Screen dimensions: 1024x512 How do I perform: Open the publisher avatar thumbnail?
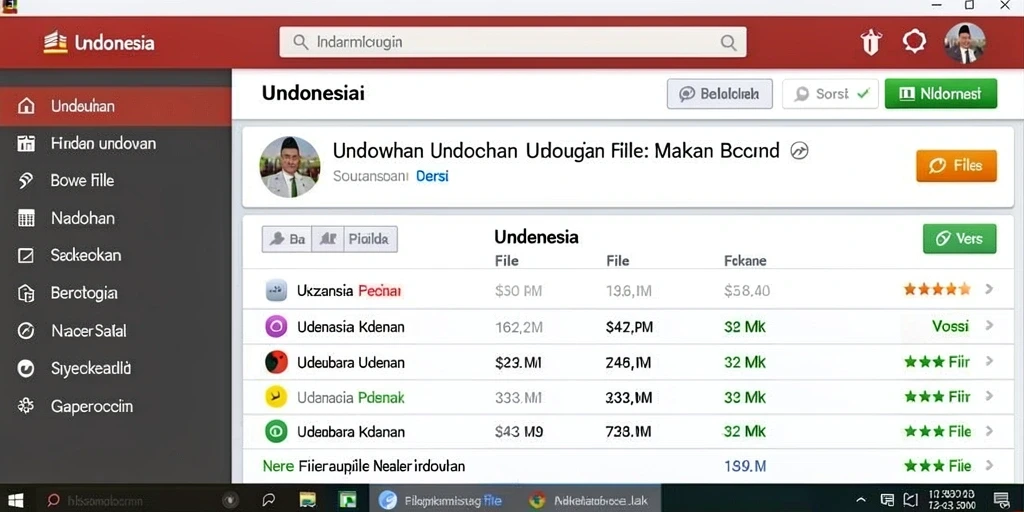[289, 167]
